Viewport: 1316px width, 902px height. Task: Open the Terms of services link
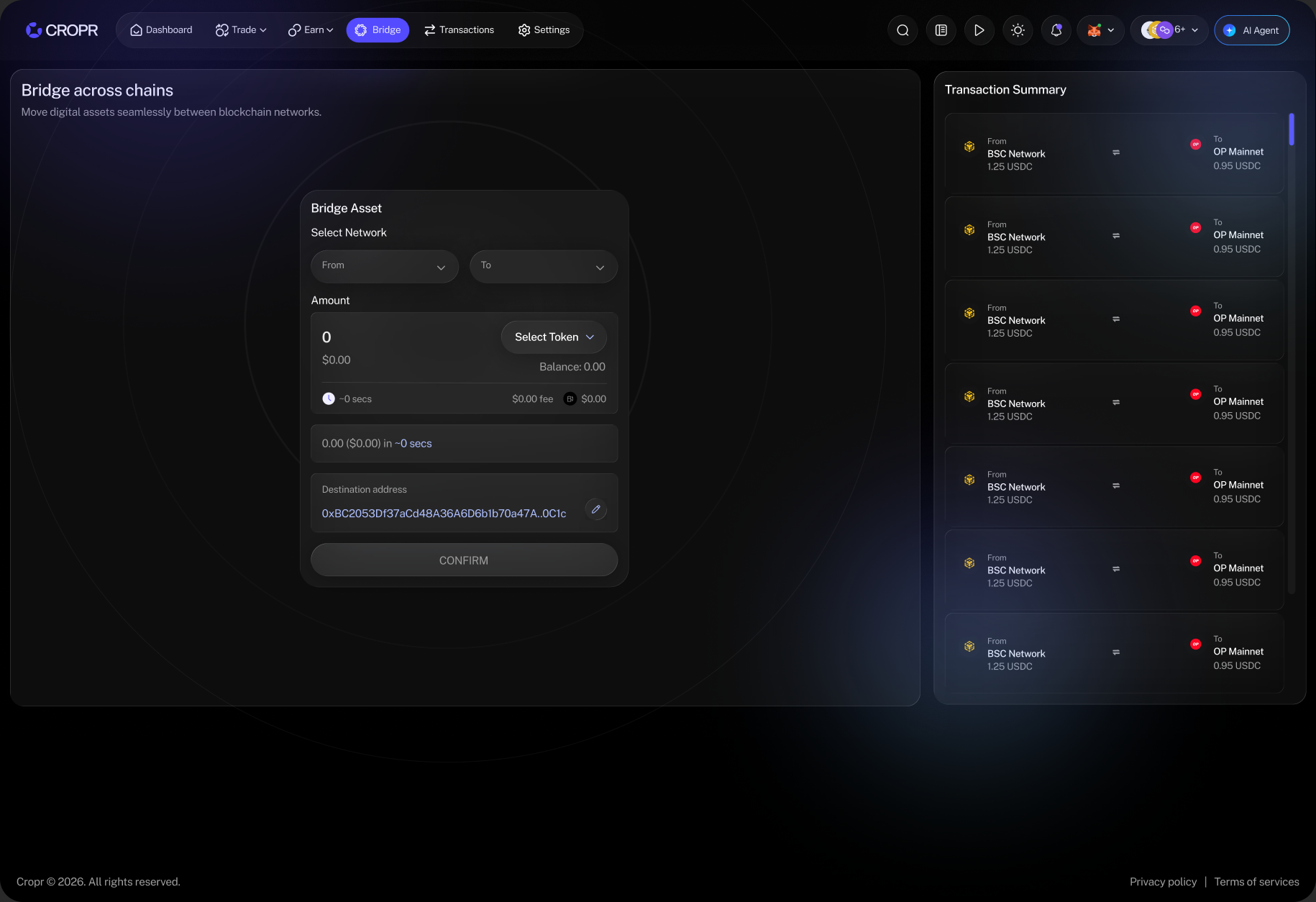[1256, 882]
